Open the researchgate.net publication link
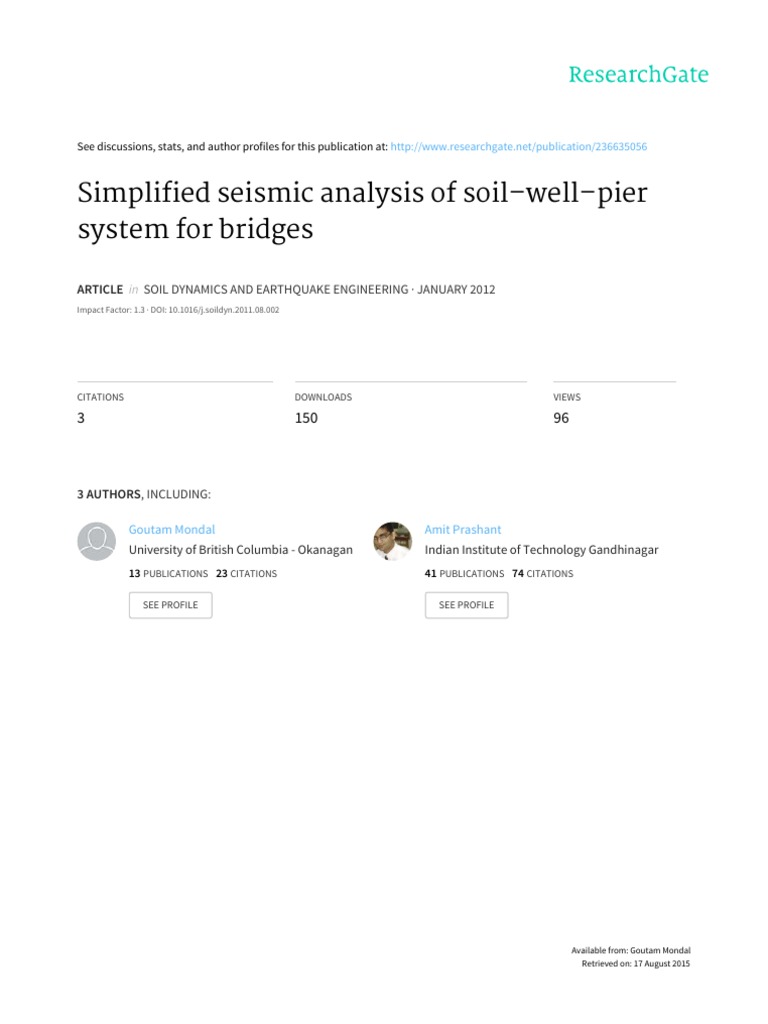The image size is (768, 1024). pyautogui.click(x=519, y=147)
